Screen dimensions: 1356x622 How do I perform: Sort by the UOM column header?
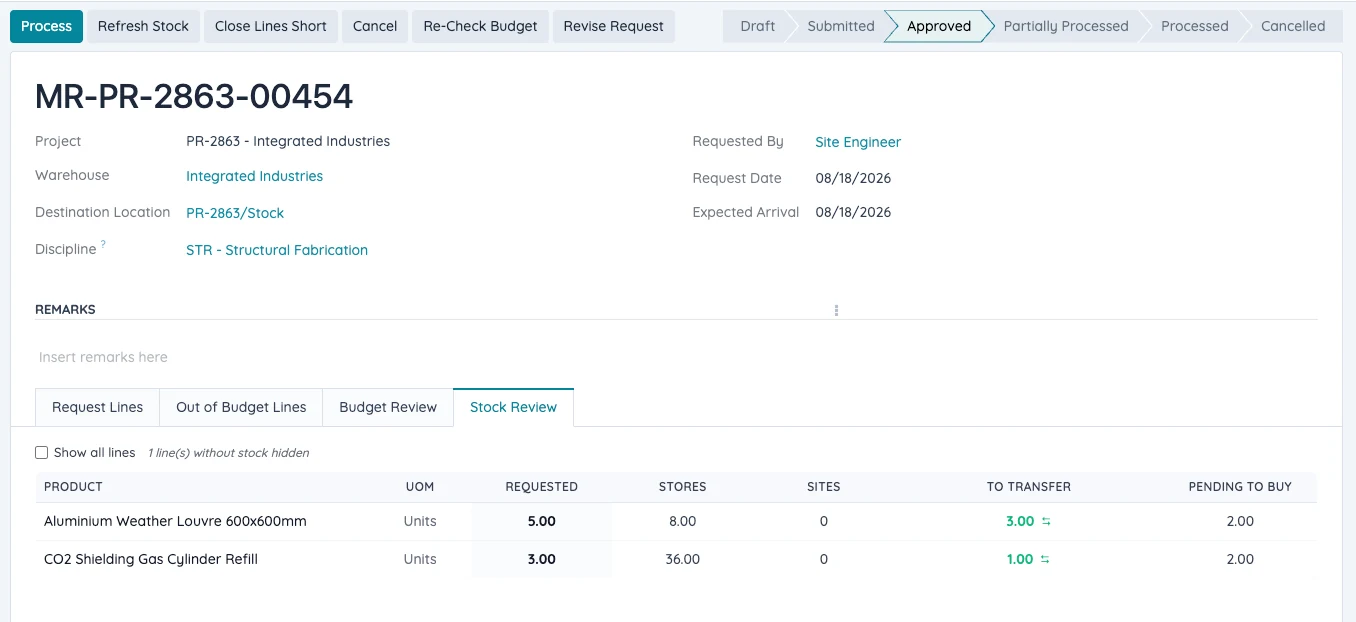tap(420, 487)
